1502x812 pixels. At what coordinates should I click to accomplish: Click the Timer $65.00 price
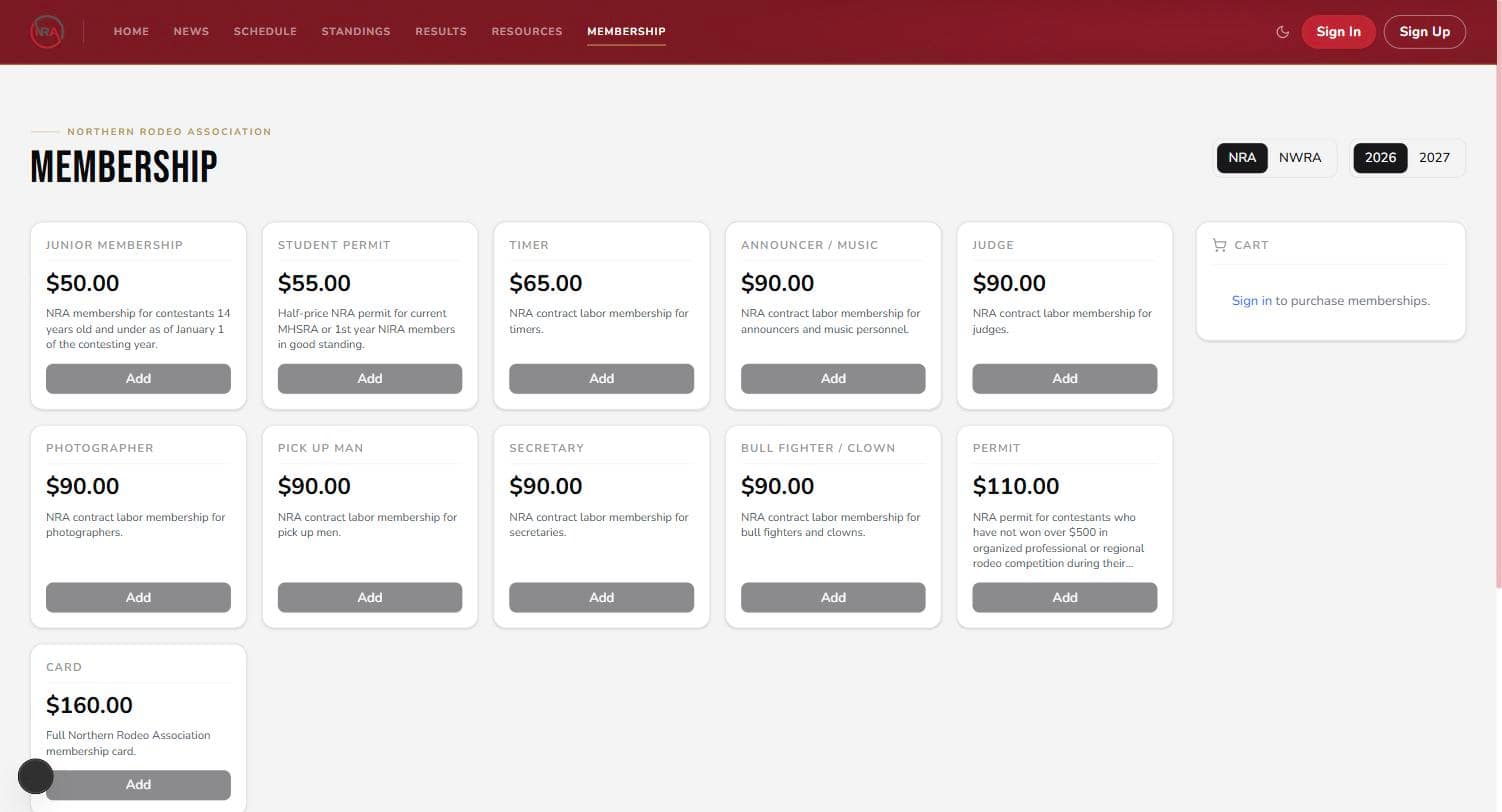pos(546,284)
